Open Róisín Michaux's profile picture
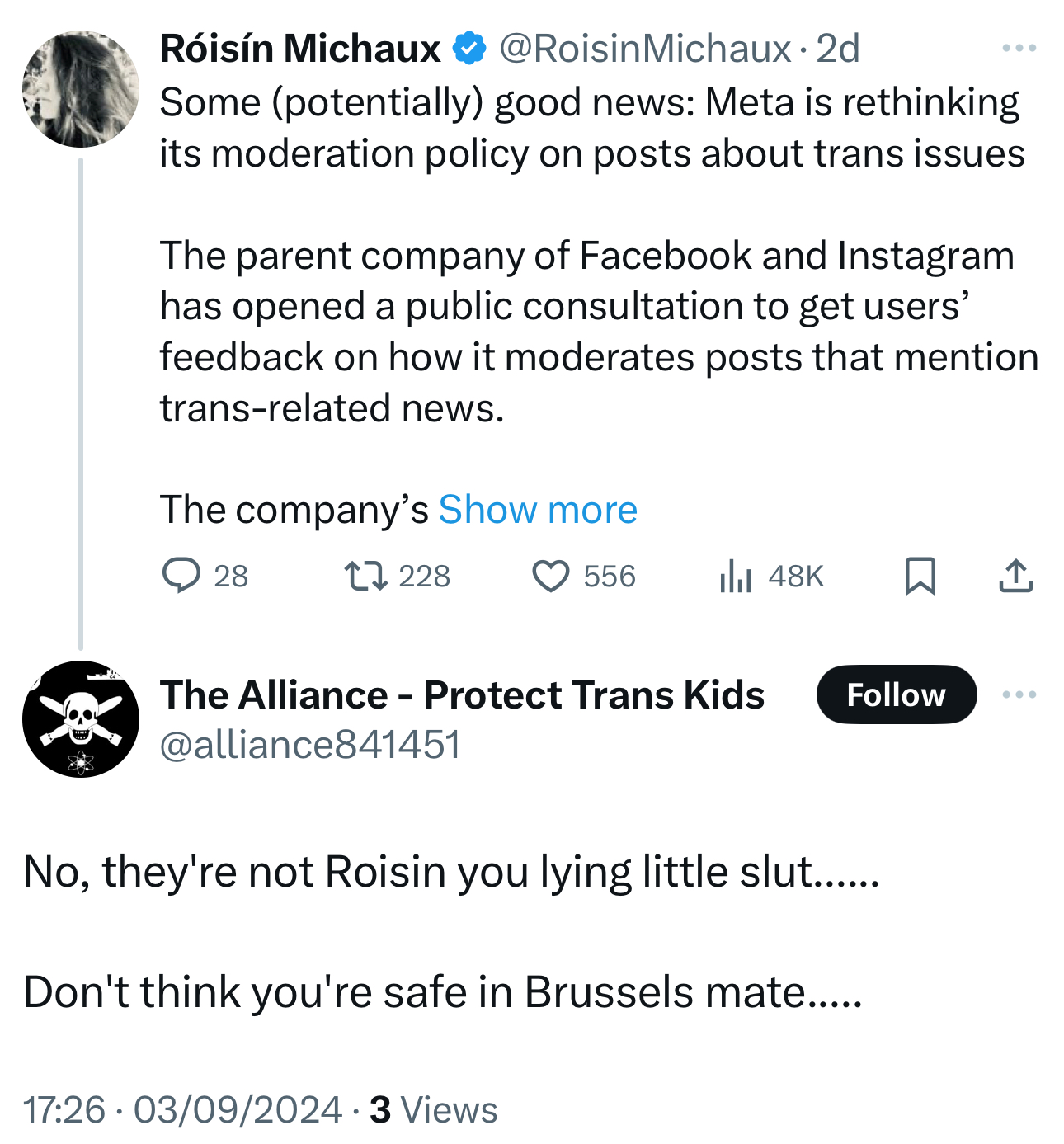This screenshot has width=1064, height=1144. [81, 89]
